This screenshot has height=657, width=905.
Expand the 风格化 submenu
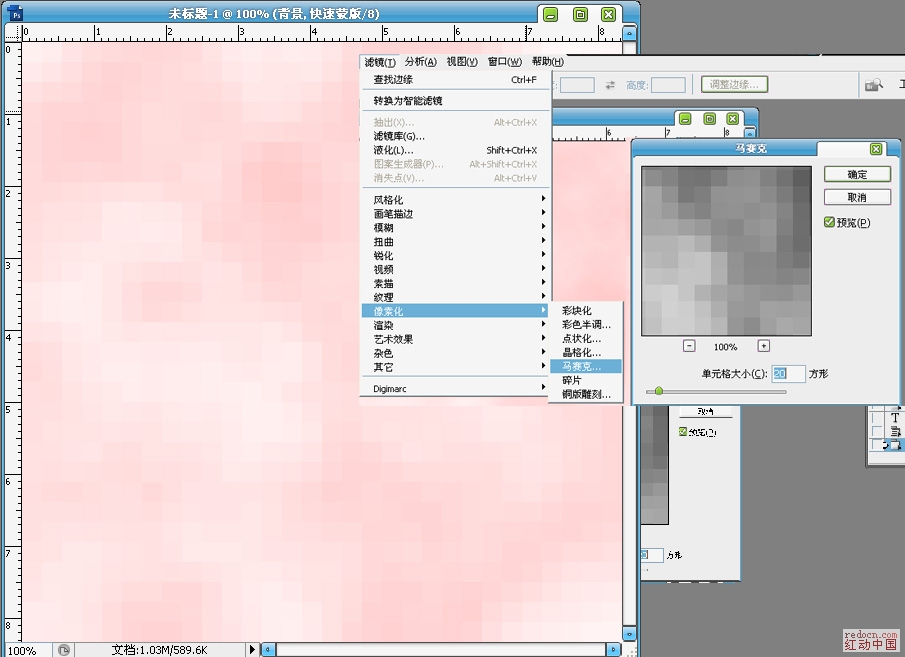(455, 200)
